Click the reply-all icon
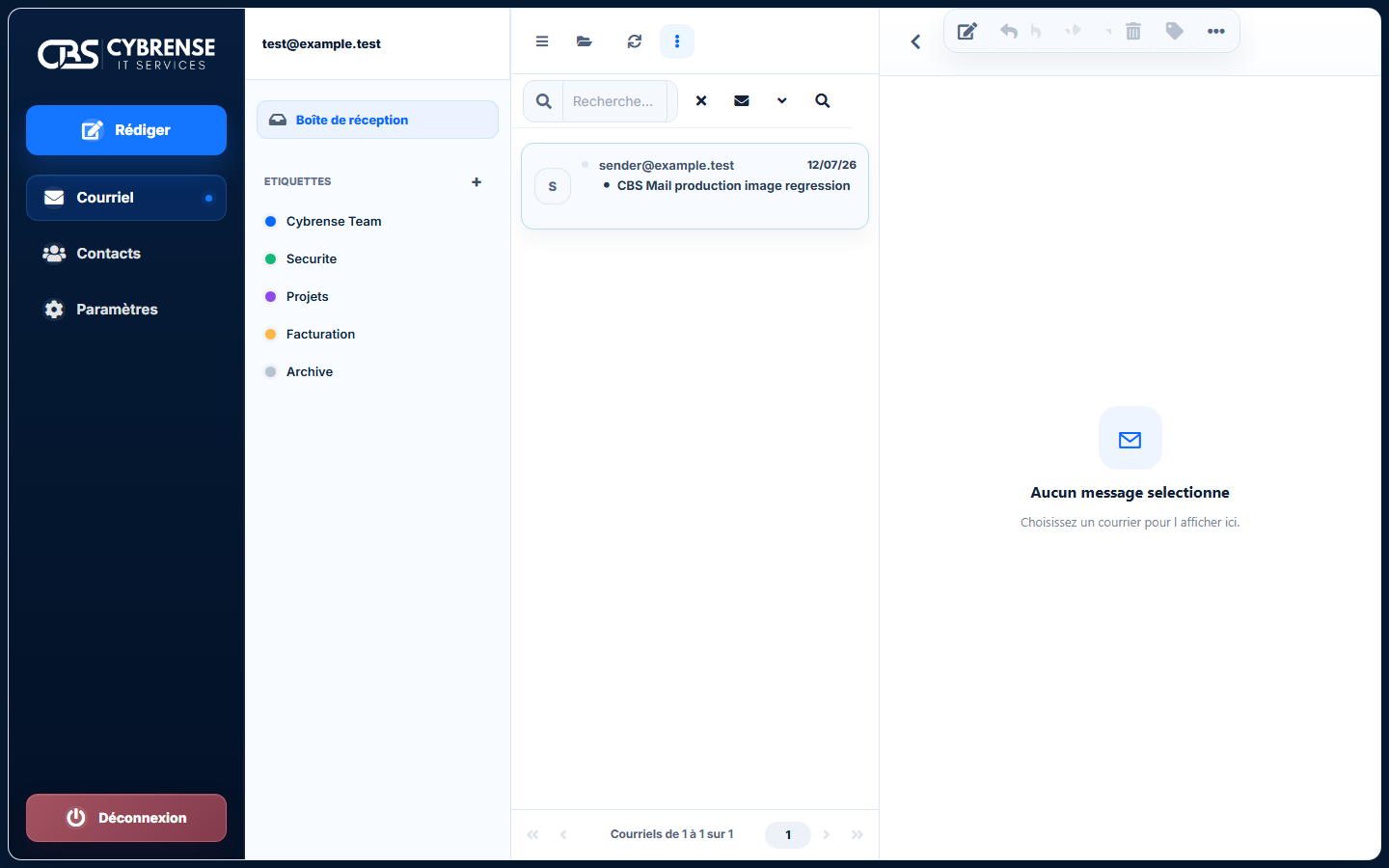 [x=1036, y=31]
